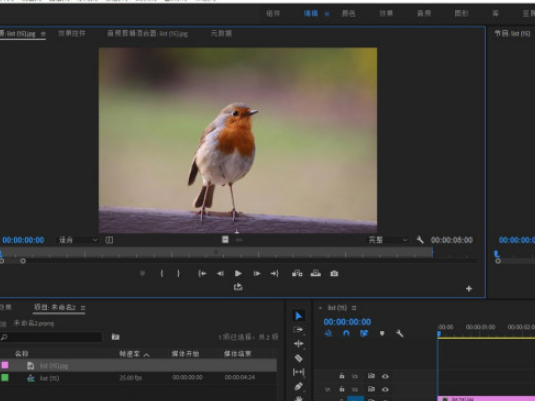Switch to 音频 workspace tab
The height and width of the screenshot is (401, 535).
pos(424,14)
